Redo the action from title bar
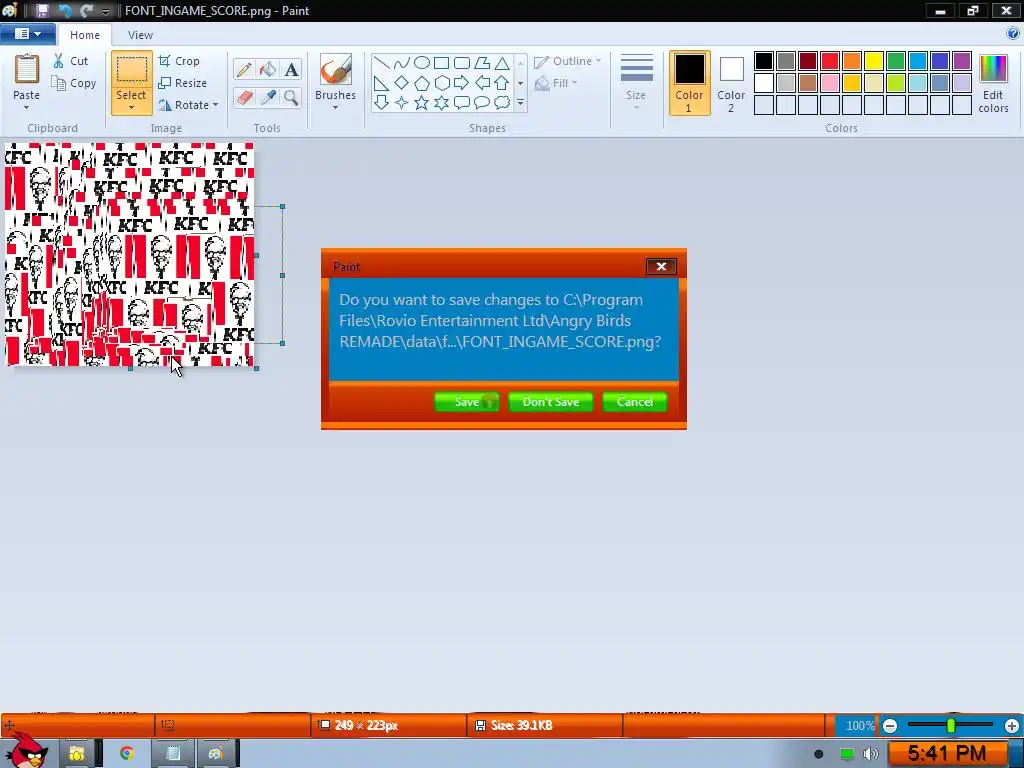 [x=86, y=10]
